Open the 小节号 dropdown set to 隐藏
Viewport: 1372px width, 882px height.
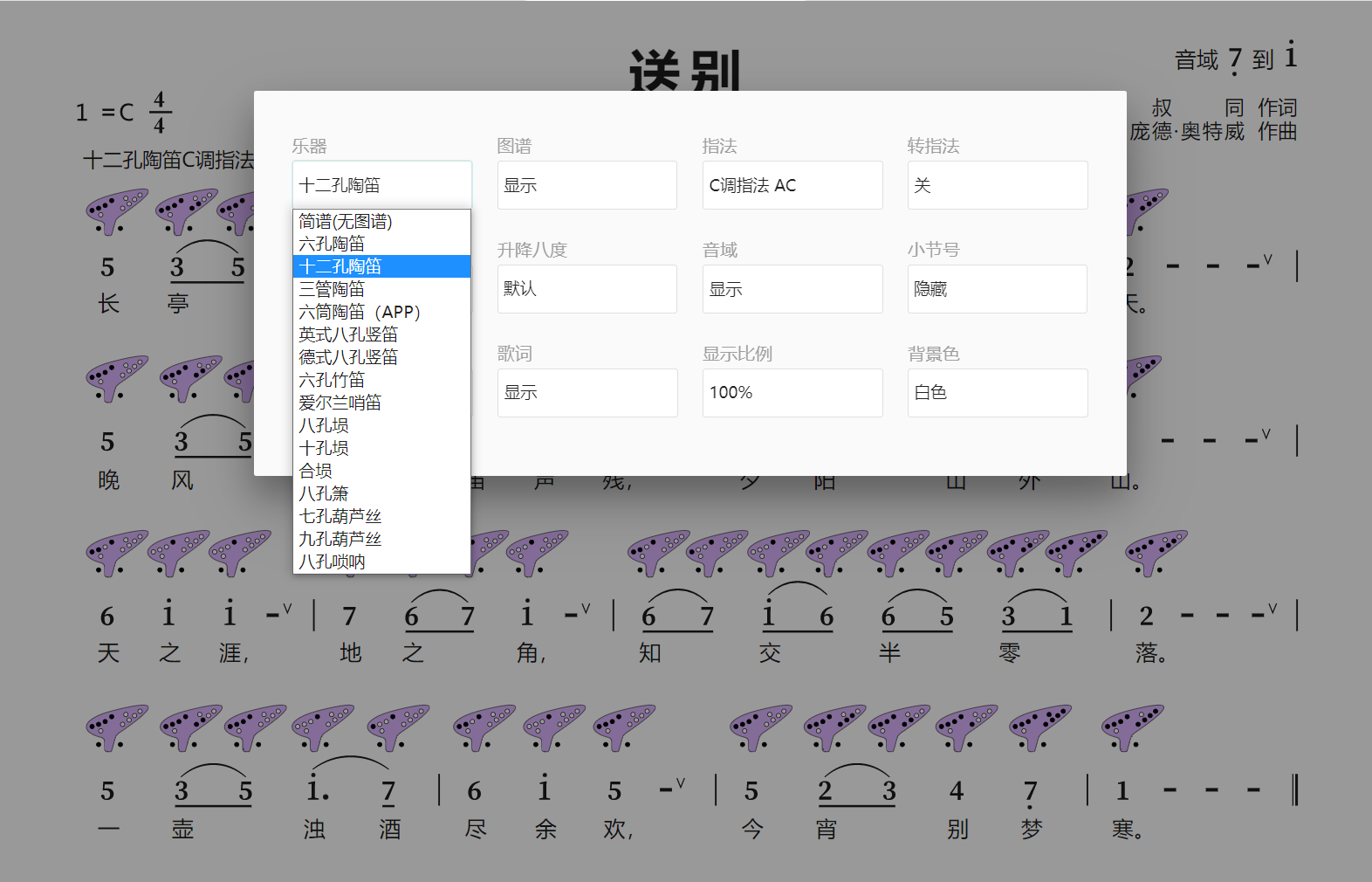coord(998,289)
